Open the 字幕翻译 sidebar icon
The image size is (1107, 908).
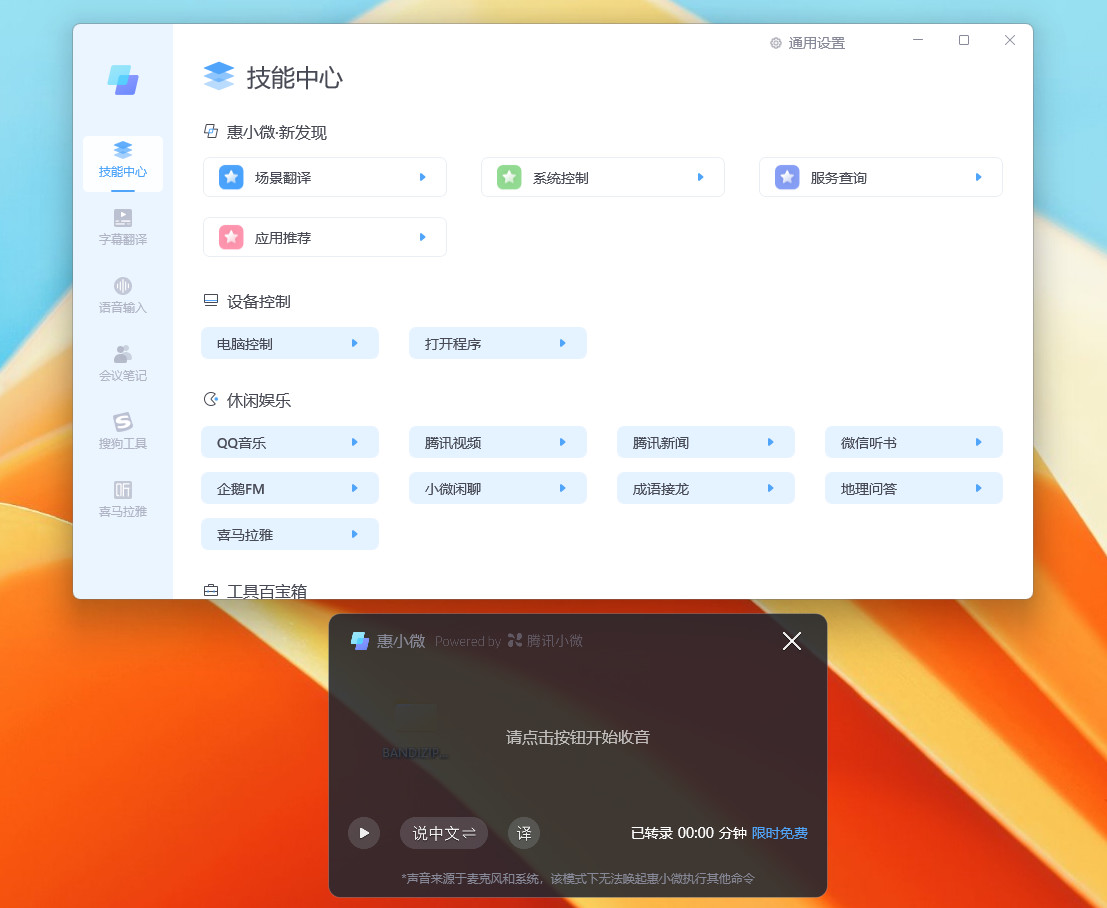122,226
